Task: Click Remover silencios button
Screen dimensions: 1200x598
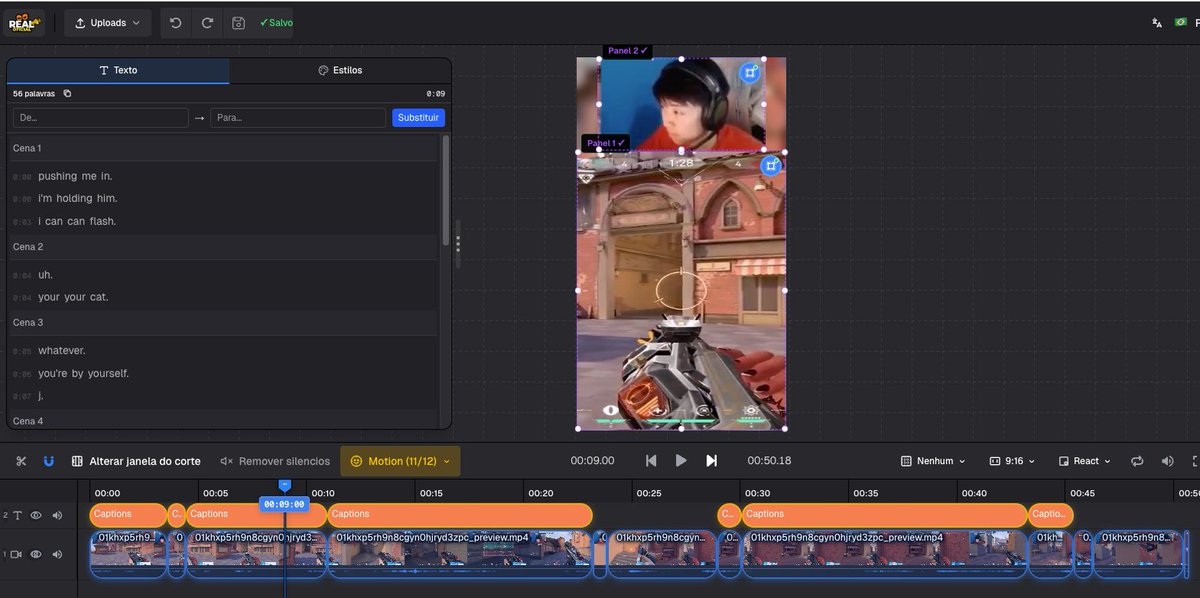Action: (275, 461)
